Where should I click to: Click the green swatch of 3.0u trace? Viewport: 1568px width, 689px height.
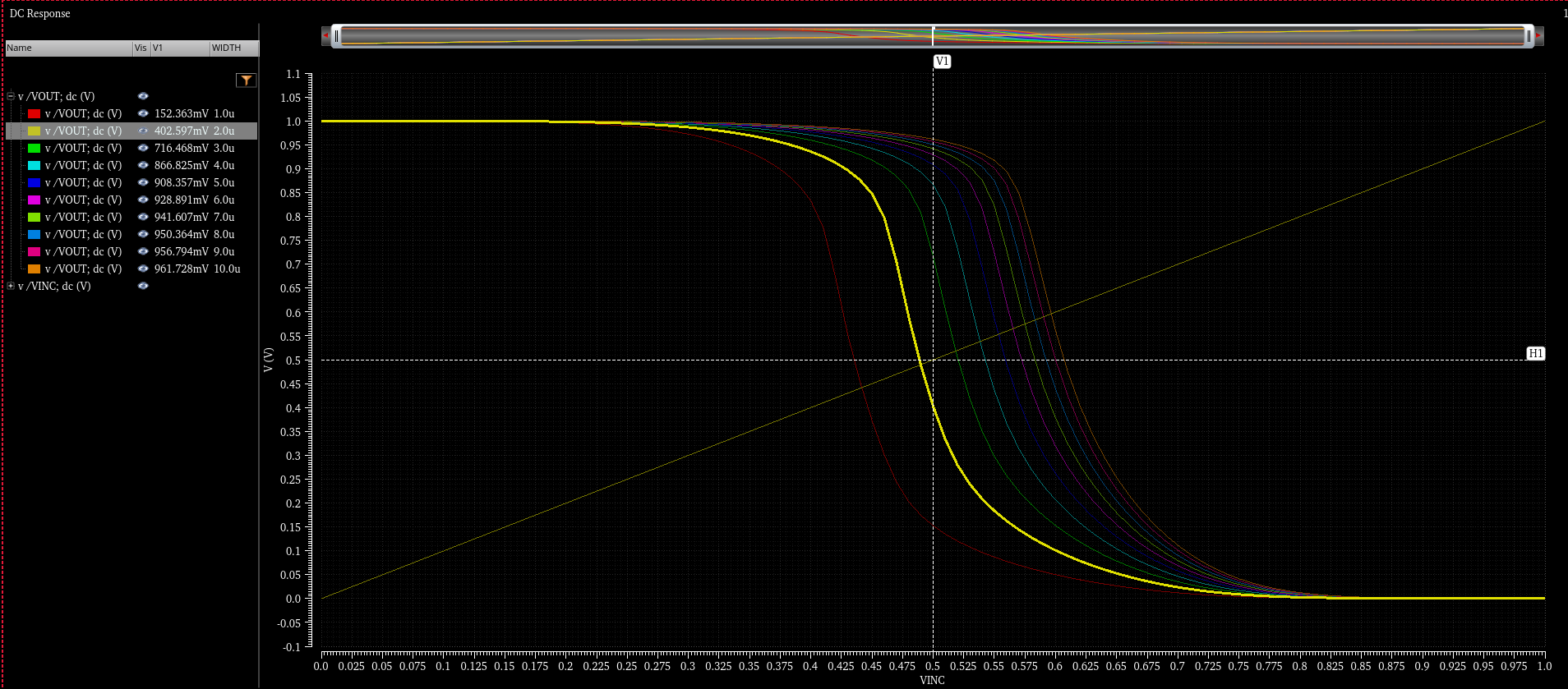tap(34, 148)
